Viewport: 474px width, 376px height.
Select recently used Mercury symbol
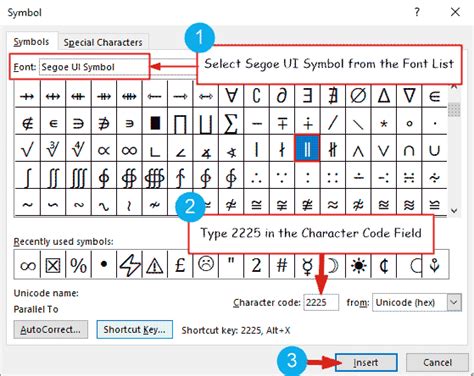[307, 265]
